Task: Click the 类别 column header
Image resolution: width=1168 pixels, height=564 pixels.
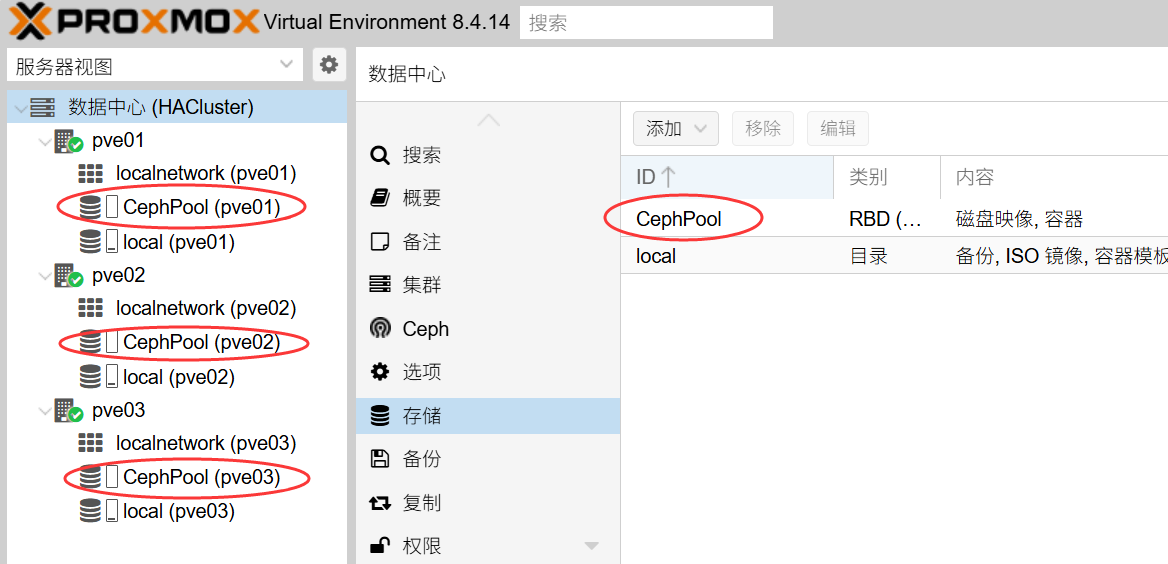Action: (887, 177)
